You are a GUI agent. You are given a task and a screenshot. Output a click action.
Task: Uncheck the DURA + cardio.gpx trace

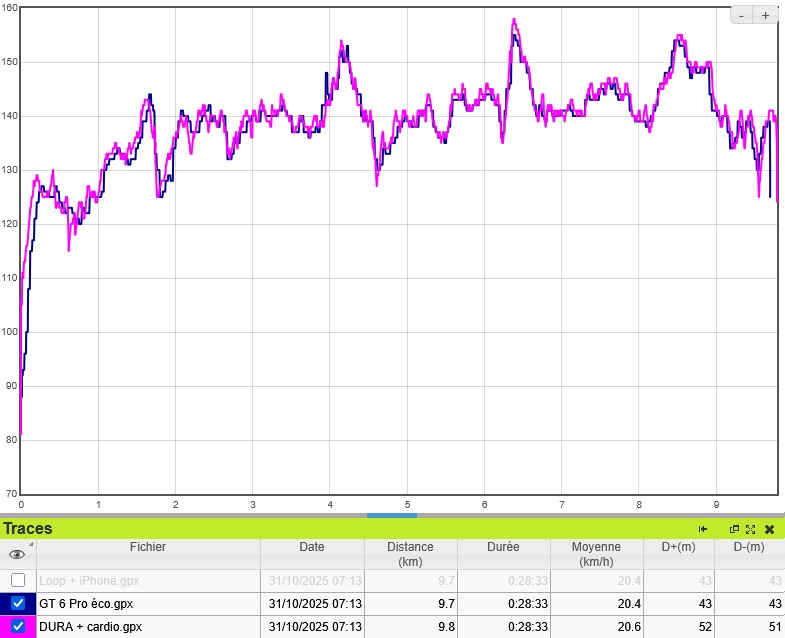point(18,627)
